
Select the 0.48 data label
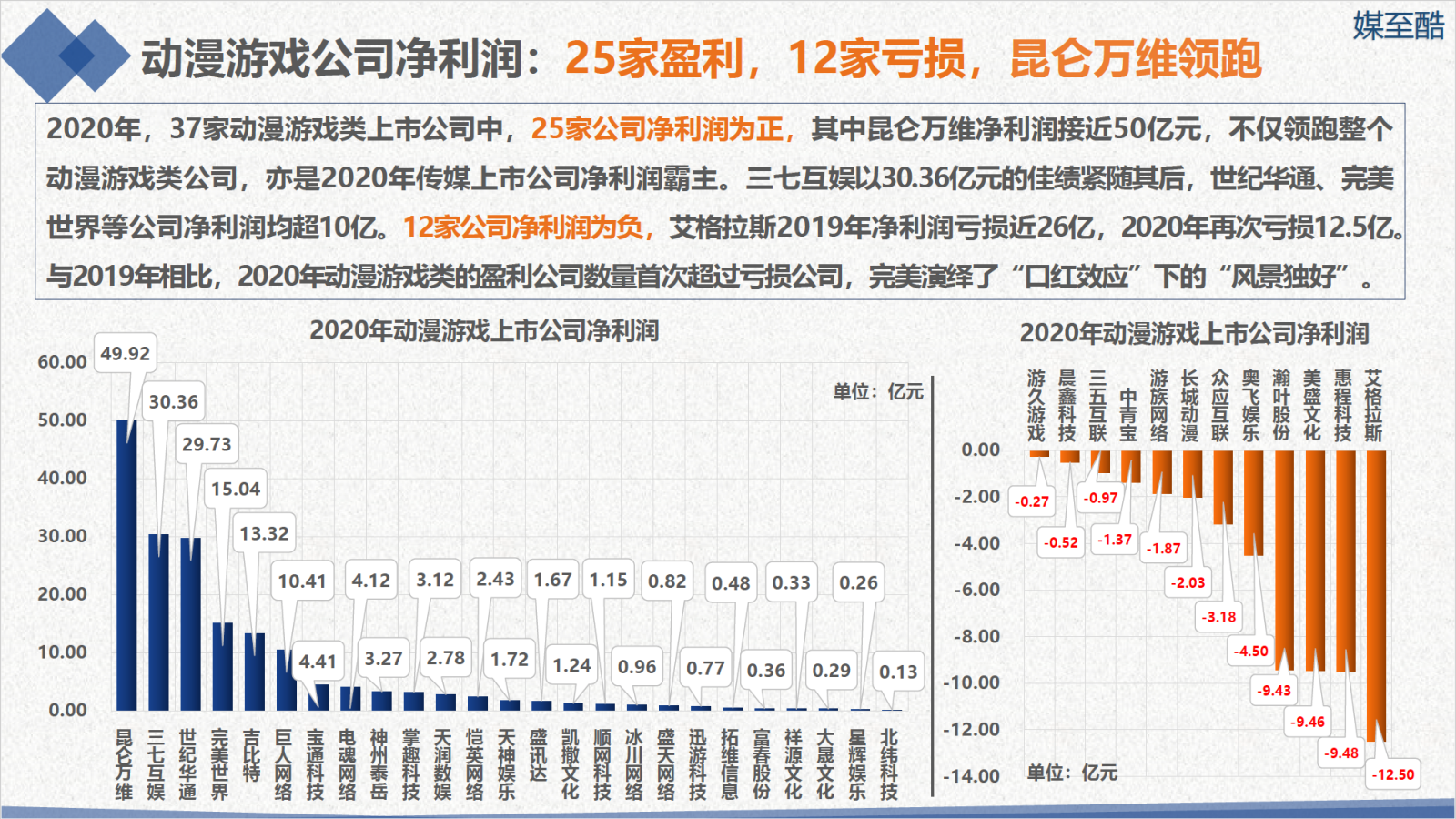tap(731, 582)
